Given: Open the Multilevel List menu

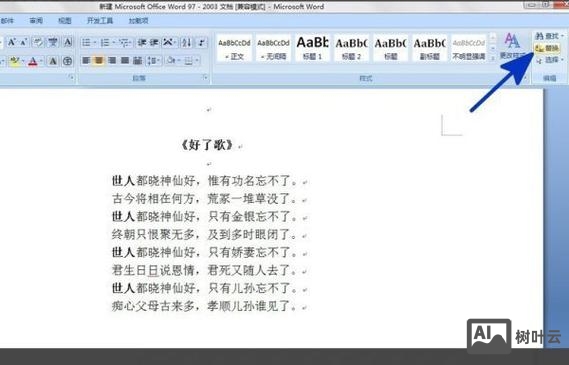Looking at the screenshot, I should [125, 43].
